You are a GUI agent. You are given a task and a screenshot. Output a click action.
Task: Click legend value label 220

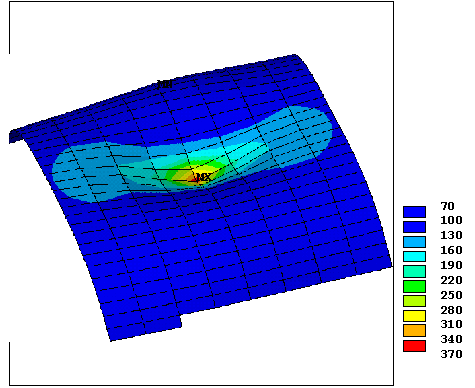(452, 280)
